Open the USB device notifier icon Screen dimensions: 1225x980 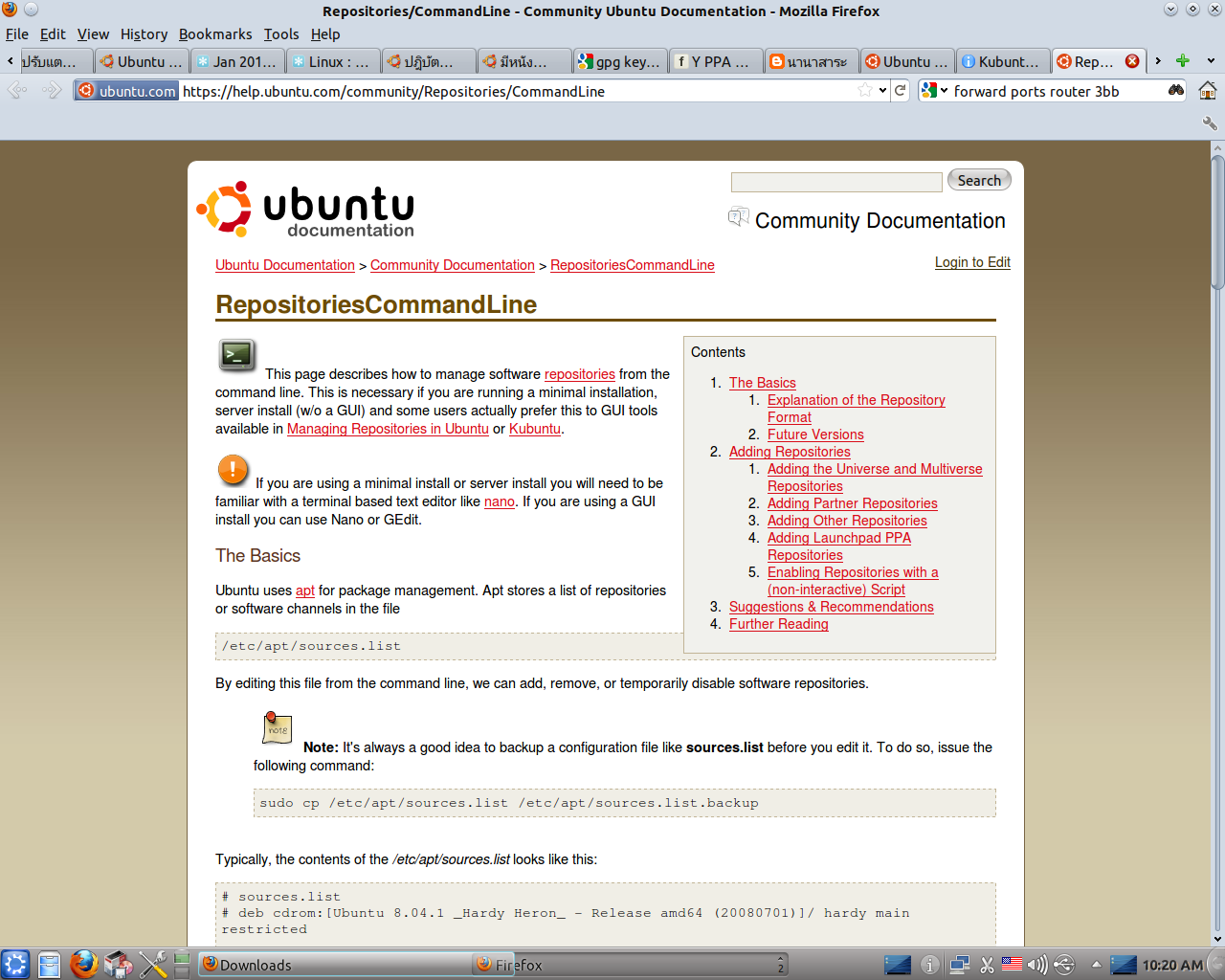[x=1064, y=966]
